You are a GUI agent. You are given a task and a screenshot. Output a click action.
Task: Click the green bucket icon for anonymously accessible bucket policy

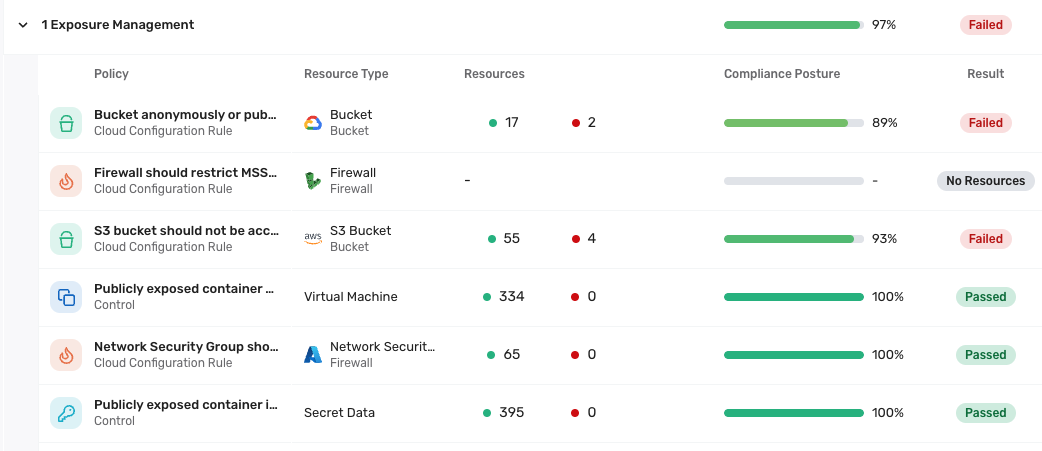(66, 123)
